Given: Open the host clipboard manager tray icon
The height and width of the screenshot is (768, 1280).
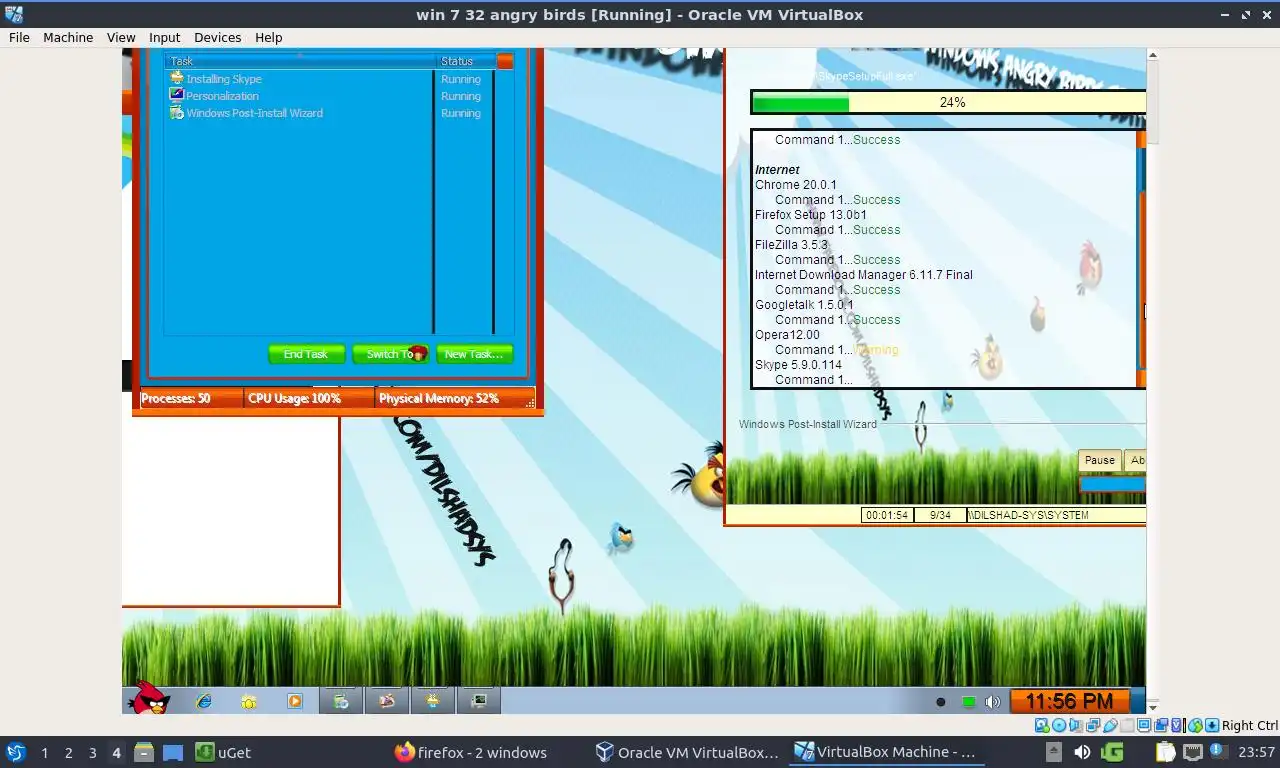Looking at the screenshot, I should pyautogui.click(x=1166, y=752).
